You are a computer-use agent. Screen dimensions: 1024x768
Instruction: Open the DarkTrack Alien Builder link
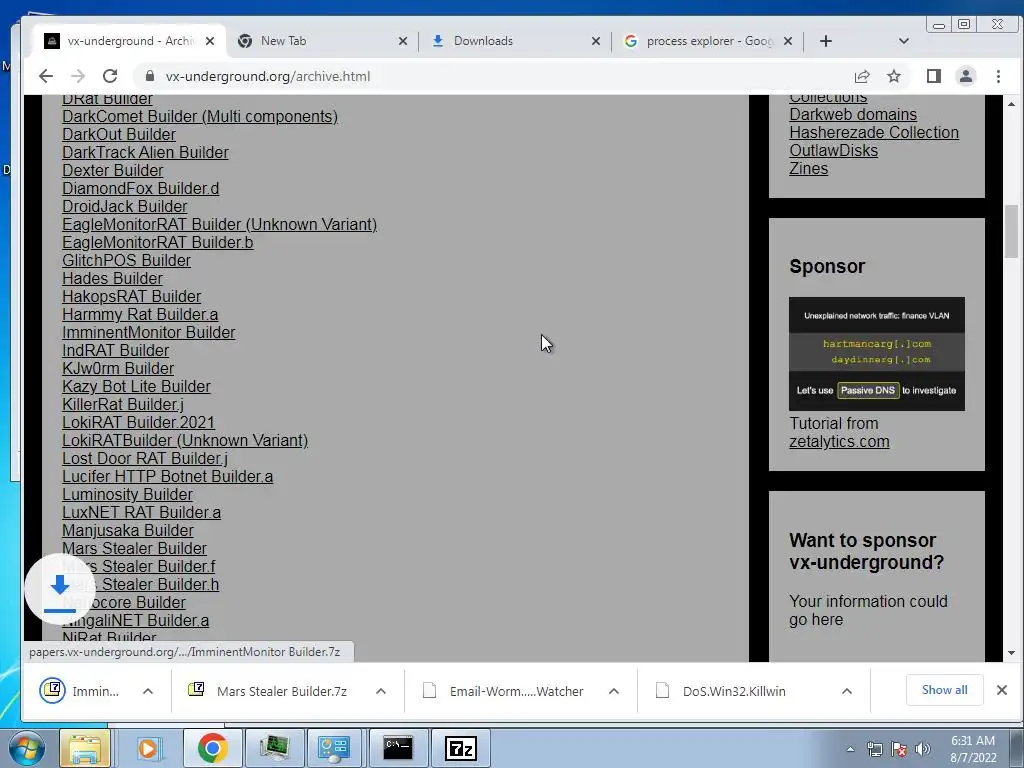tap(145, 152)
